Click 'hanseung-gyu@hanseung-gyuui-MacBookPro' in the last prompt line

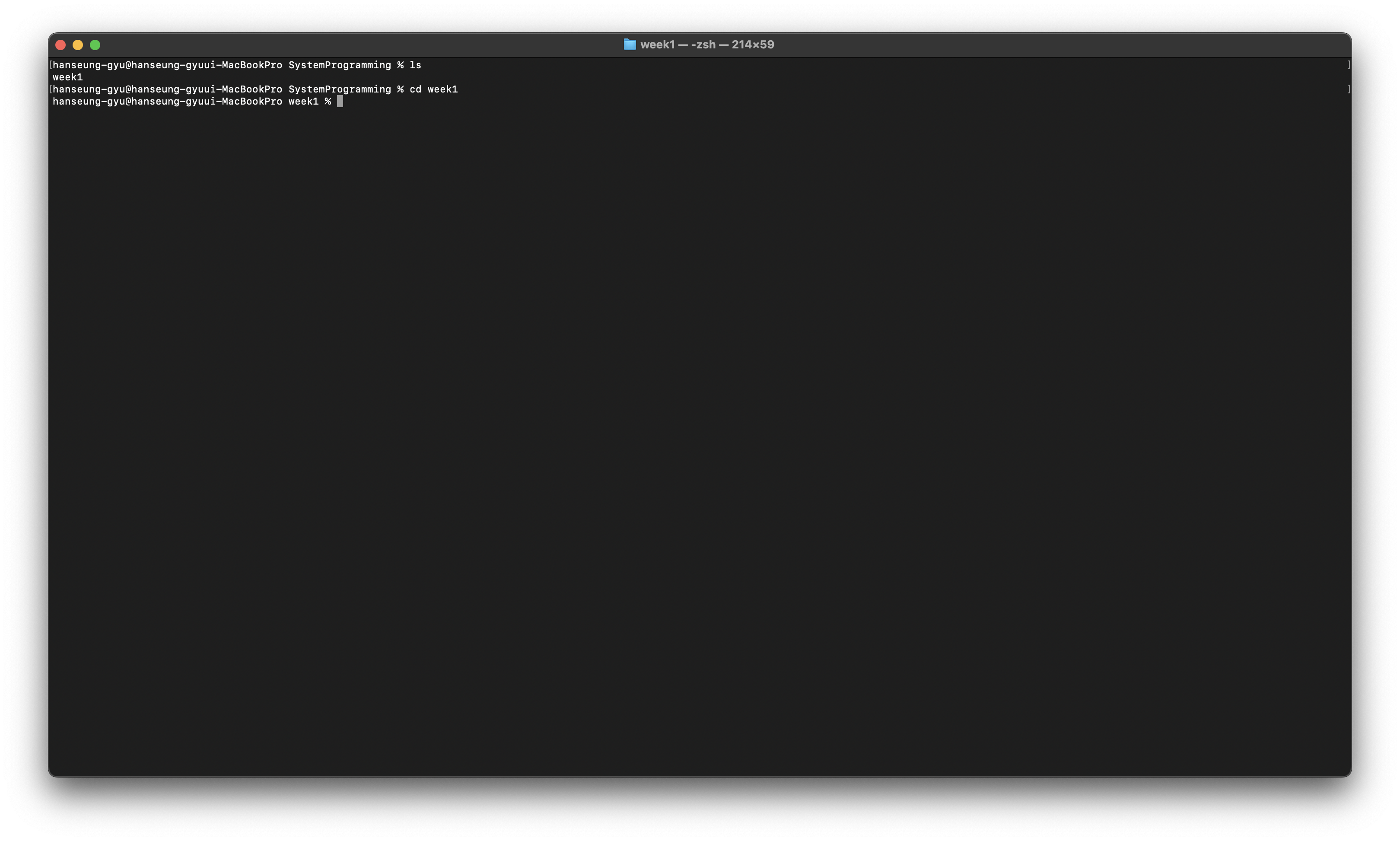(167, 102)
